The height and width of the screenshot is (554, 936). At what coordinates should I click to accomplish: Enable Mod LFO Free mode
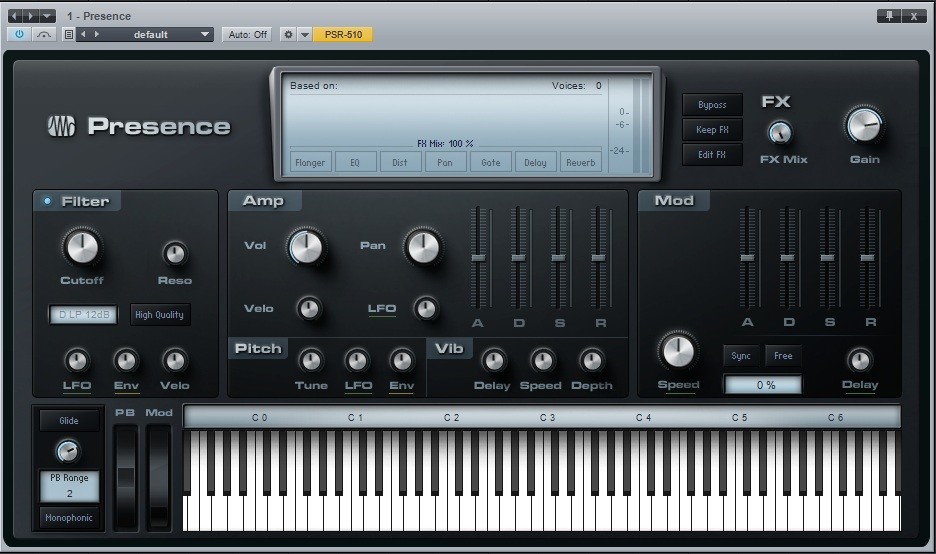point(783,356)
